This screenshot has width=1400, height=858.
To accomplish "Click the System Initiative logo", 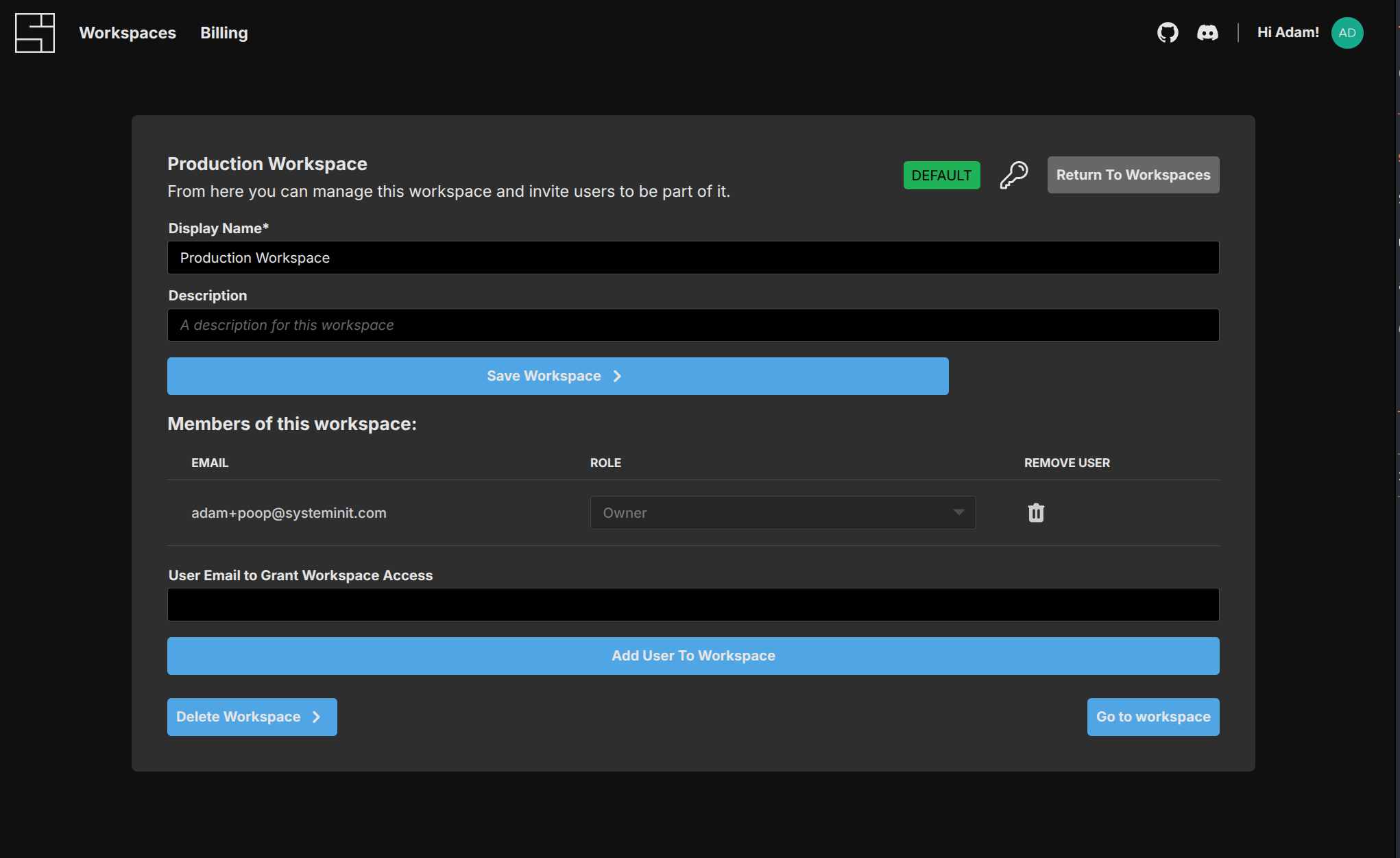I will [x=35, y=33].
